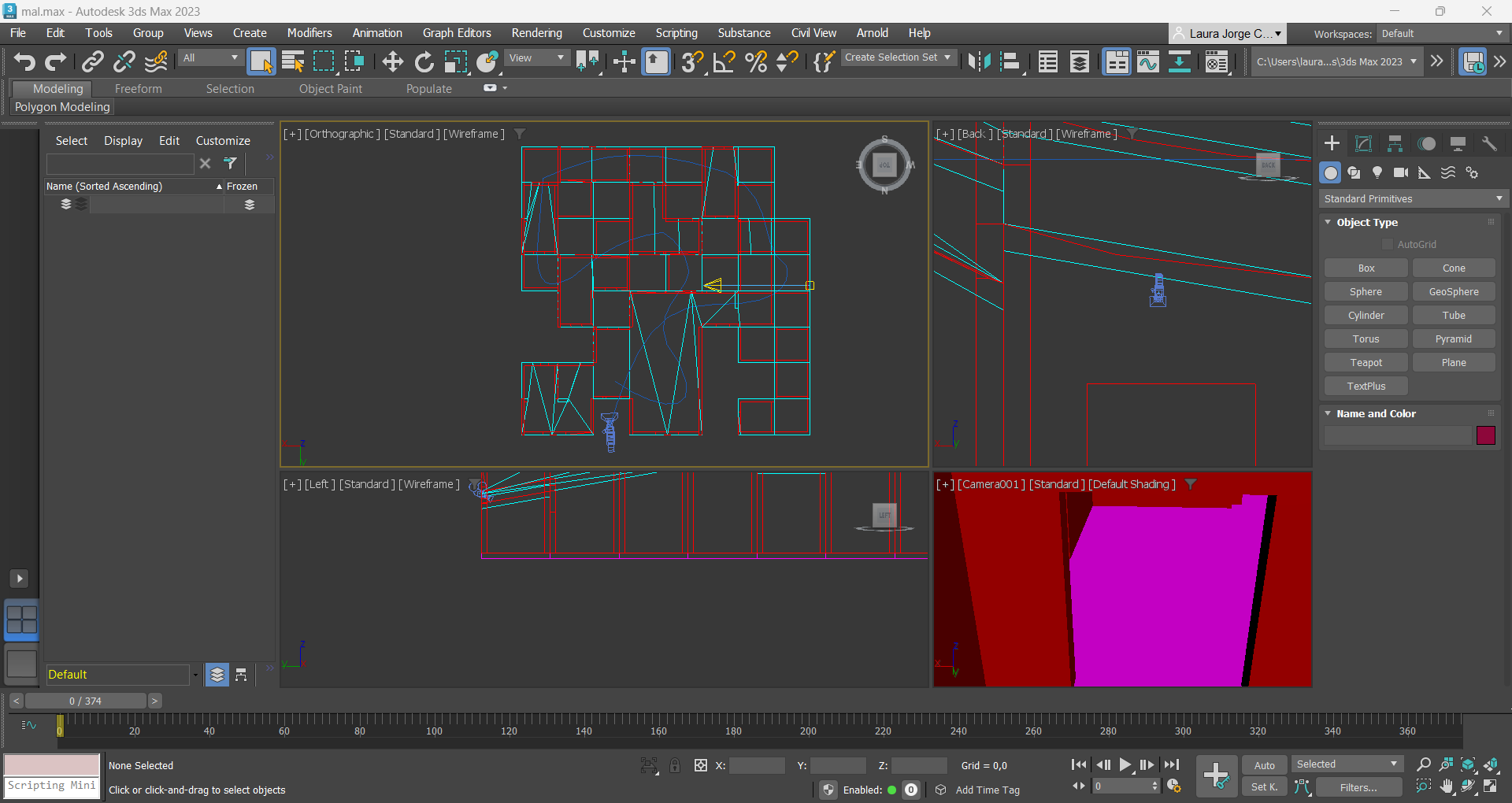Open Create Selection Set dropdown
The height and width of the screenshot is (803, 1512).
[899, 57]
